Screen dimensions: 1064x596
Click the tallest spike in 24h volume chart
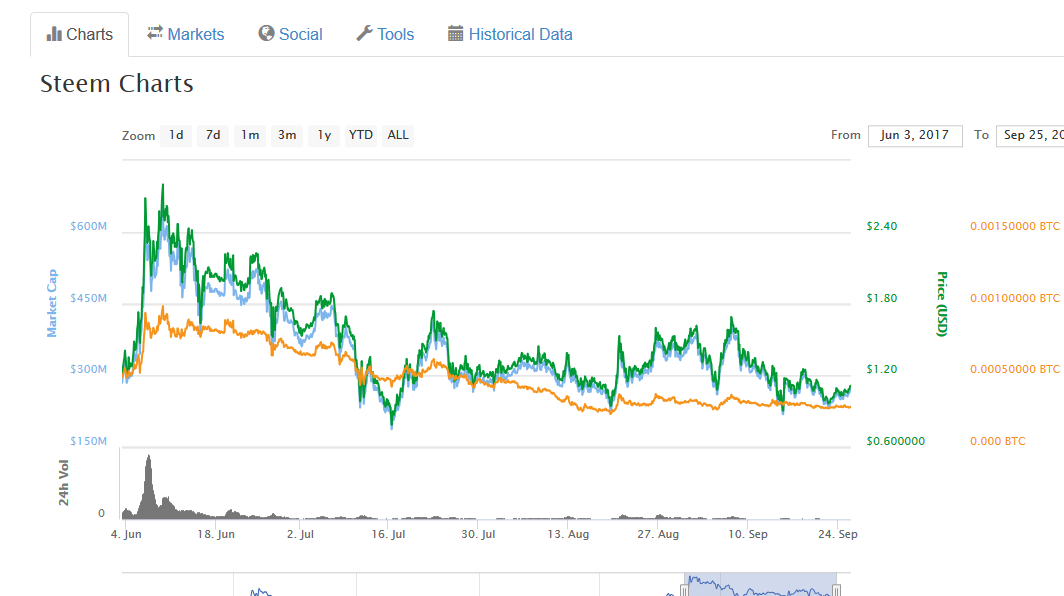click(x=149, y=485)
